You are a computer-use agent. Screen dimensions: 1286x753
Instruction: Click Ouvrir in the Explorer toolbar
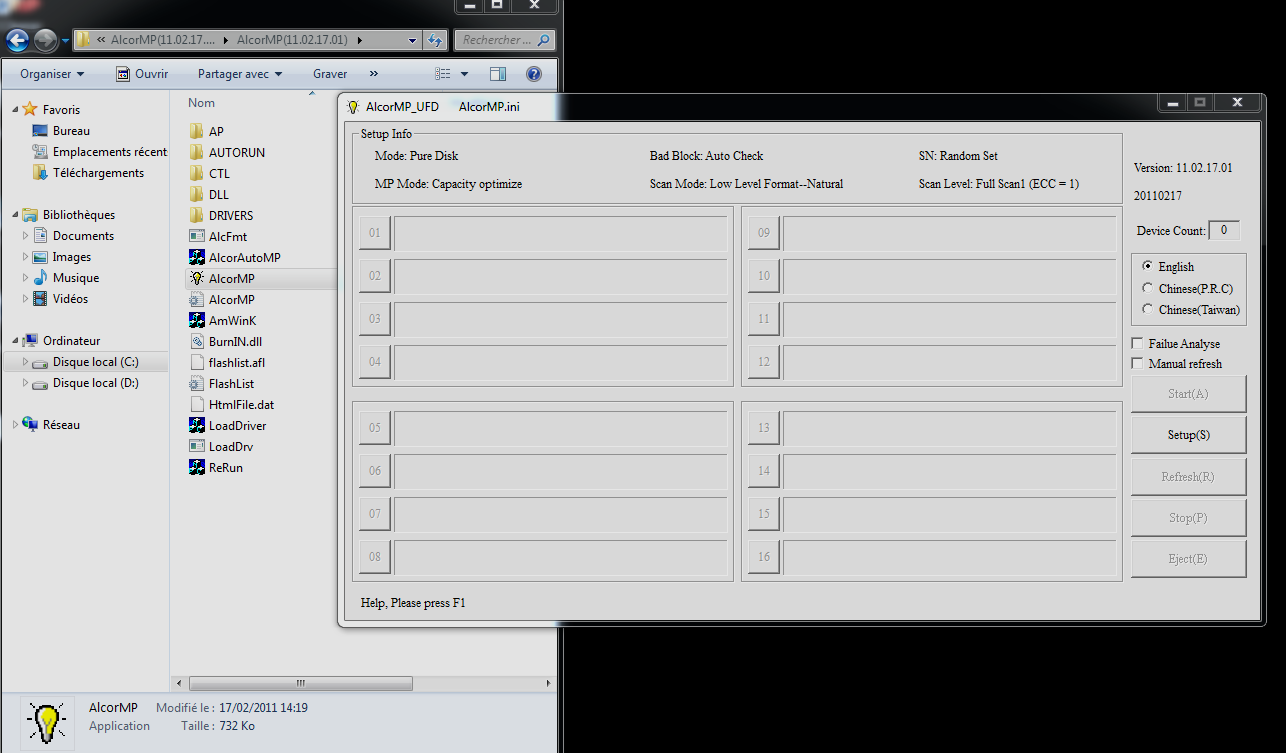coord(142,74)
